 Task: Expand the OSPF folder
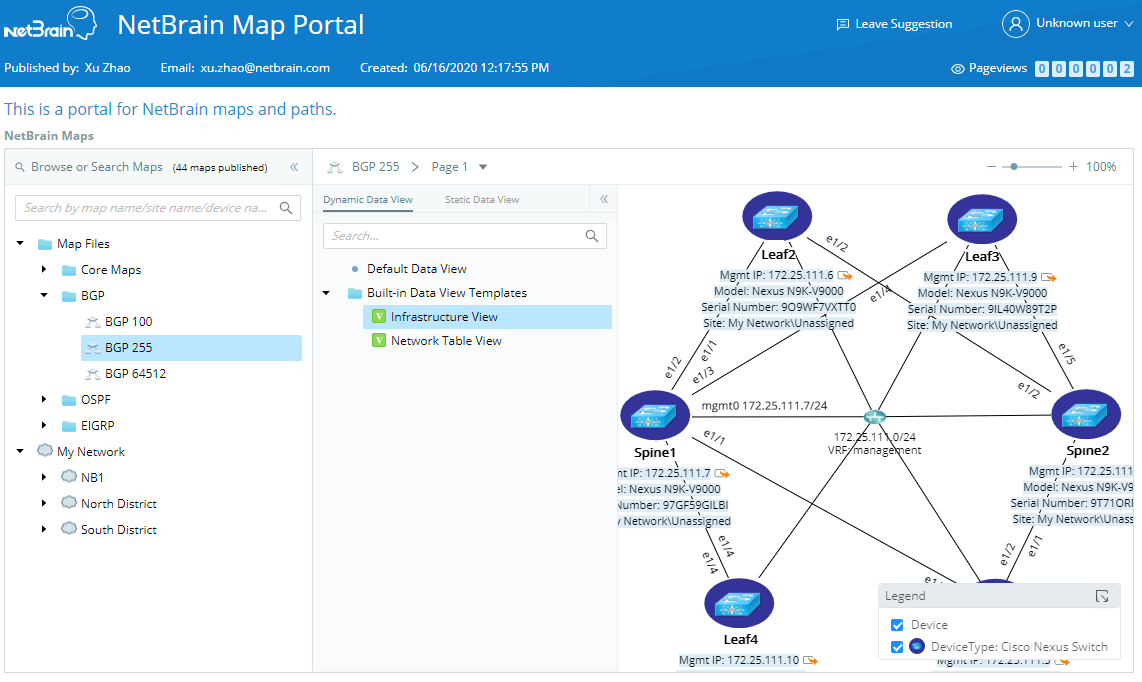click(44, 399)
